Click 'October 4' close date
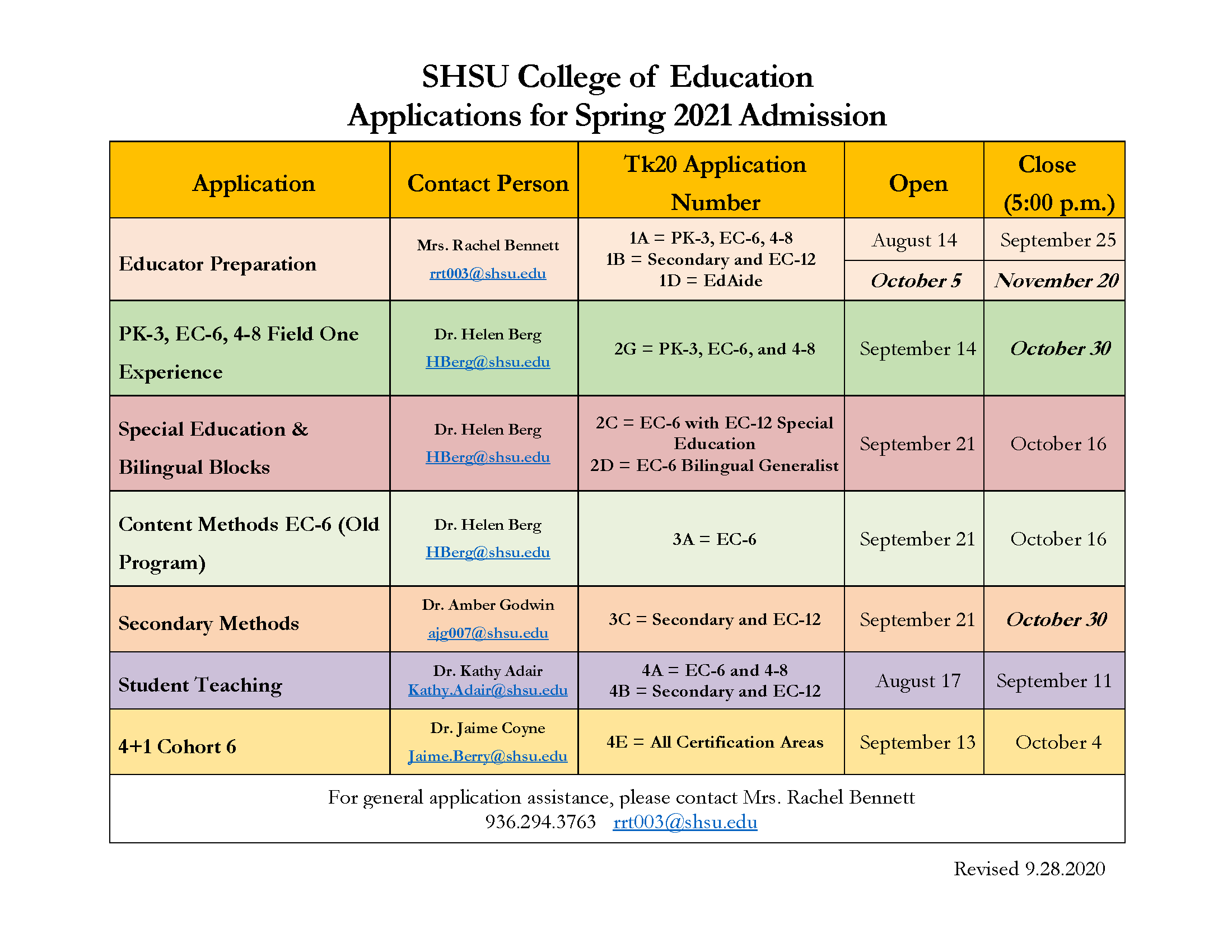This screenshot has height=952, width=1232. 1058,743
